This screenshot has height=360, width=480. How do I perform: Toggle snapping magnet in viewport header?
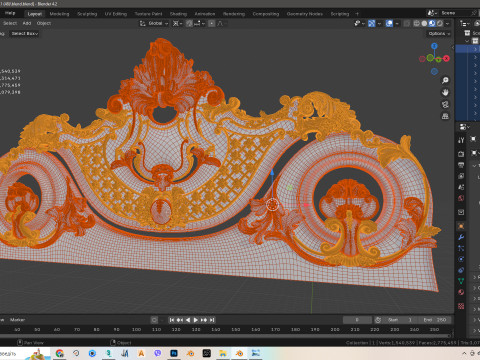point(189,23)
